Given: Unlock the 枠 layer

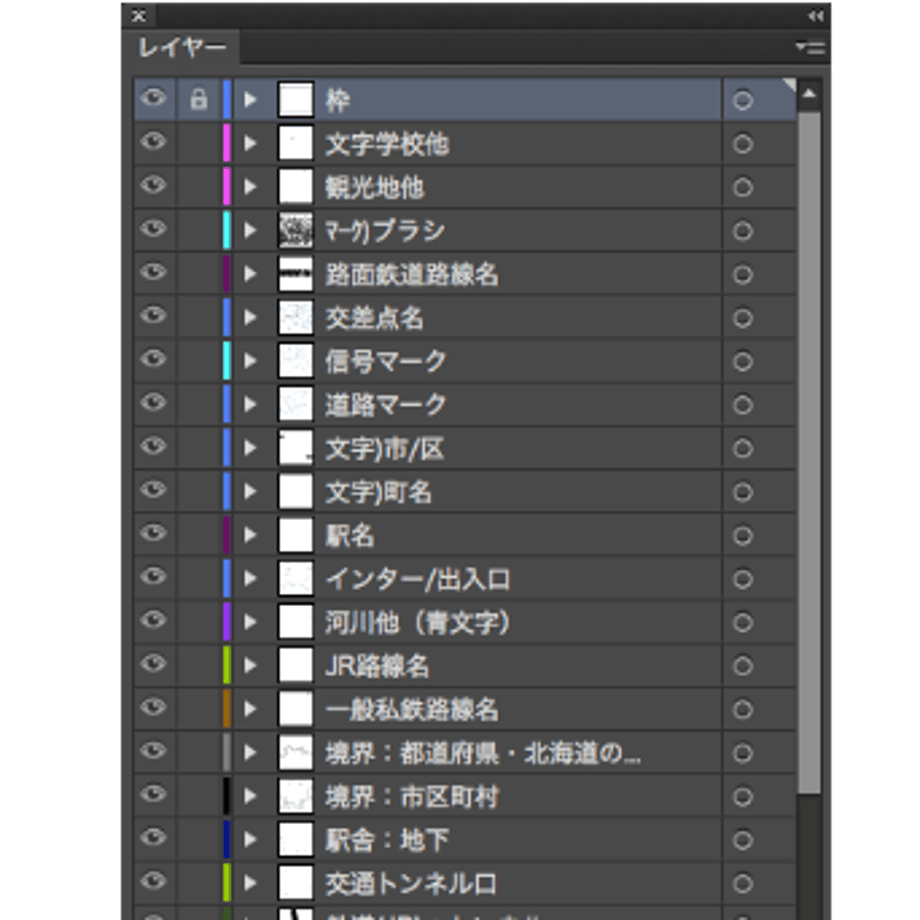Looking at the screenshot, I should 199,99.
